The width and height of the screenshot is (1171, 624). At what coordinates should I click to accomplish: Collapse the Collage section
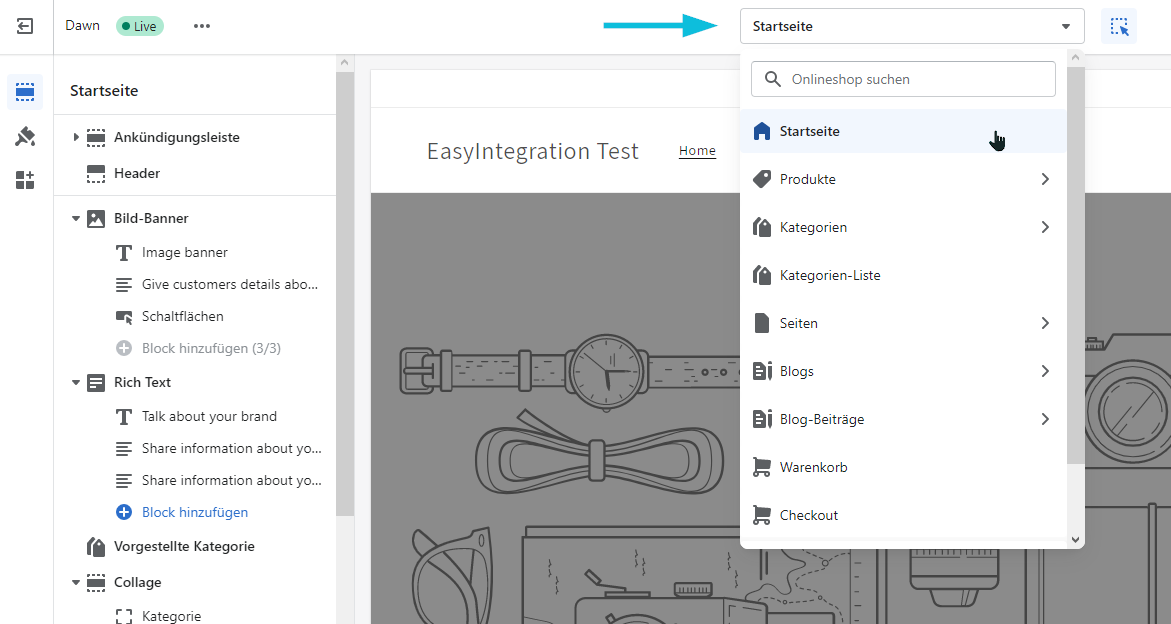pos(75,582)
